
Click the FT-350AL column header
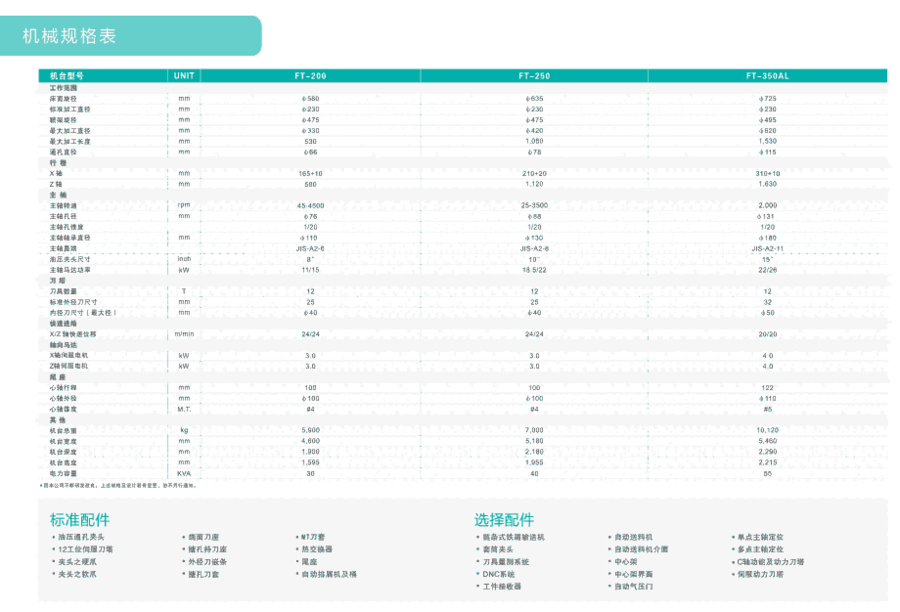coord(768,75)
